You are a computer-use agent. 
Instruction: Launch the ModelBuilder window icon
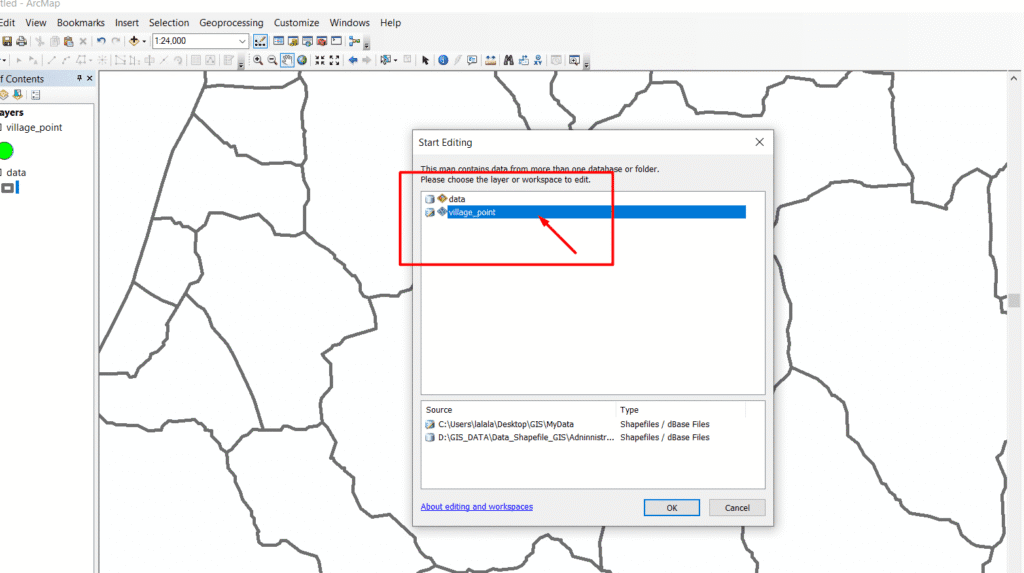[x=355, y=41]
